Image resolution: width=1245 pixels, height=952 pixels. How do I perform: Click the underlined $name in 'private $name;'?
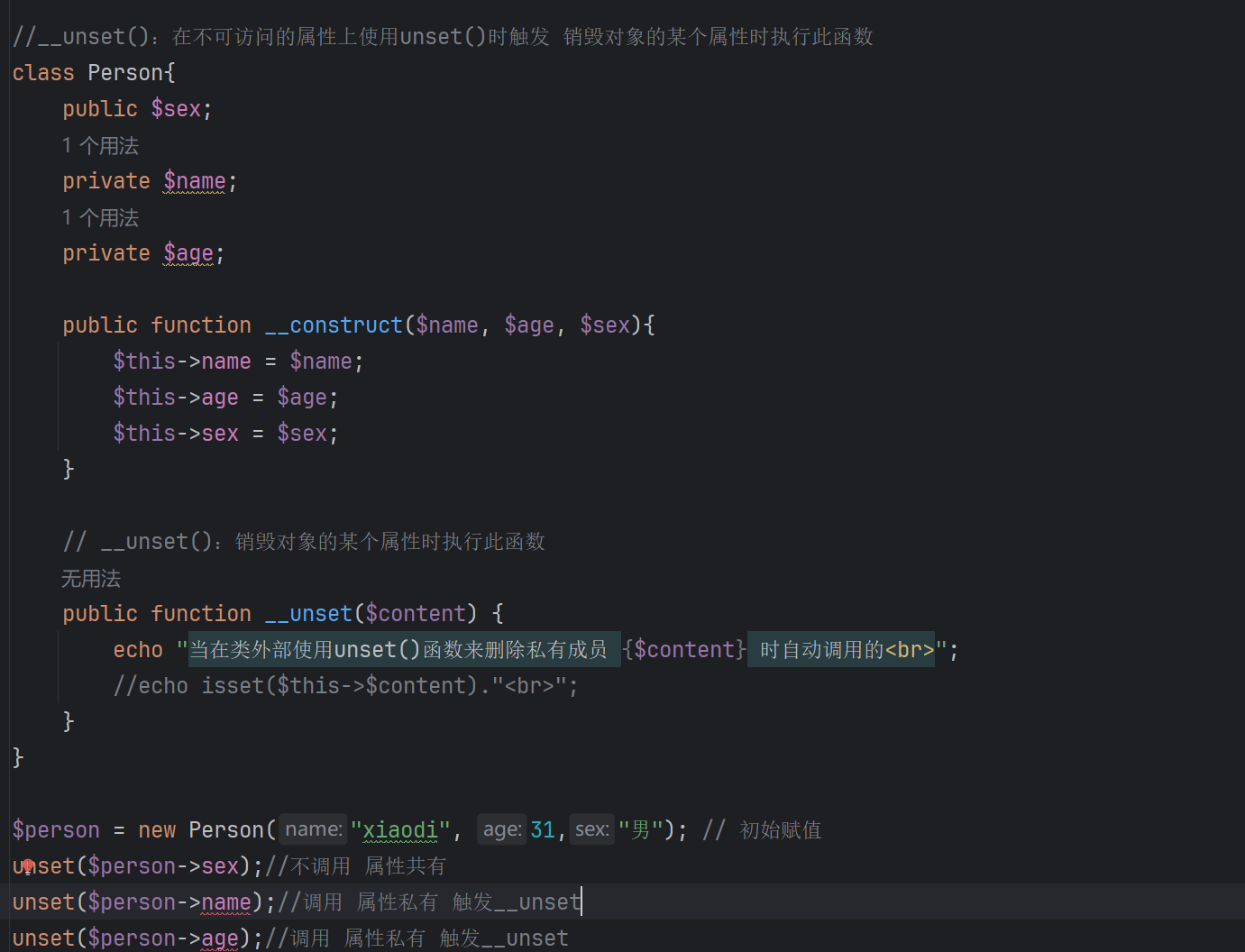[194, 181]
